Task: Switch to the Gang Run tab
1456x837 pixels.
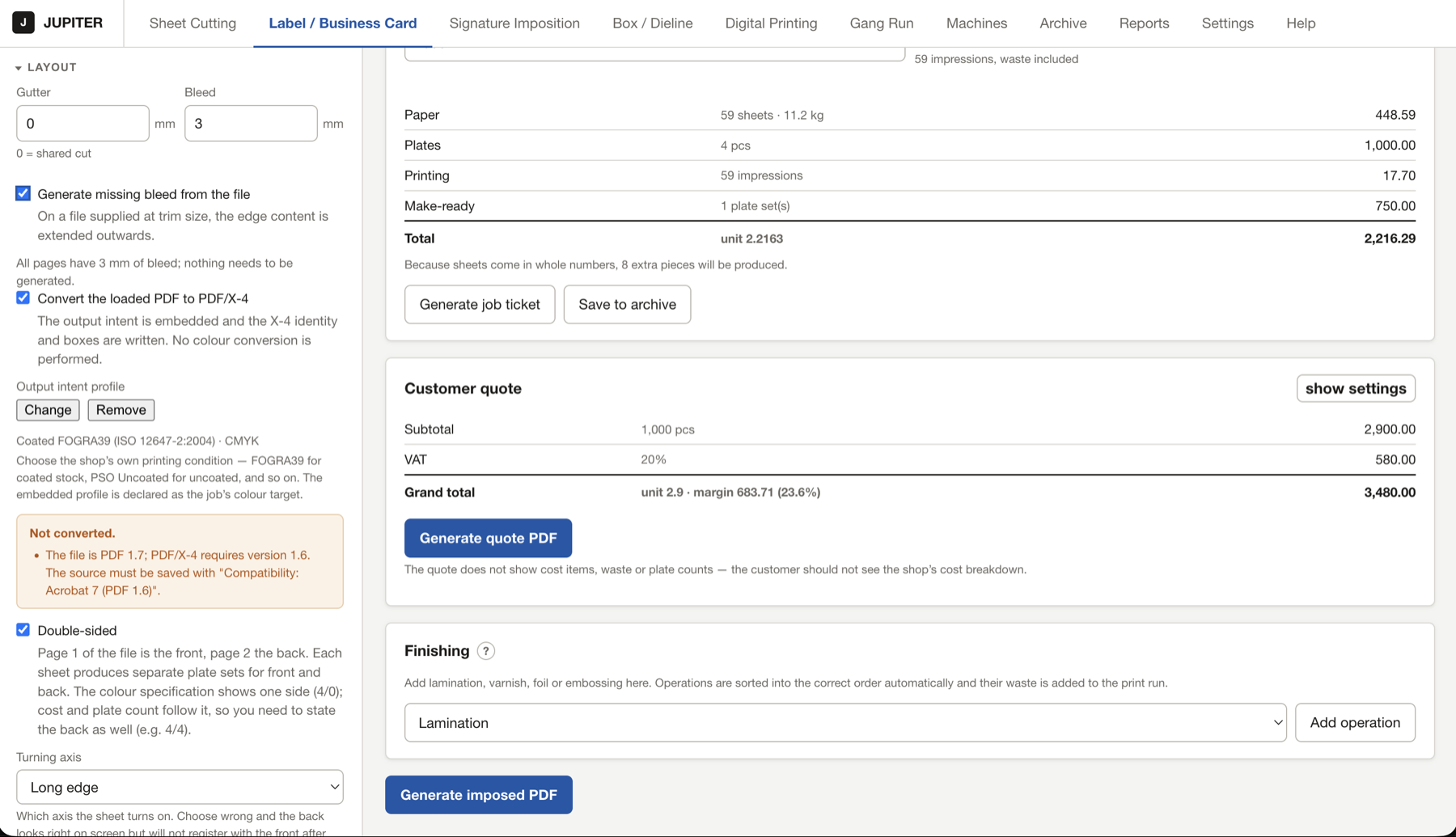Action: (882, 23)
